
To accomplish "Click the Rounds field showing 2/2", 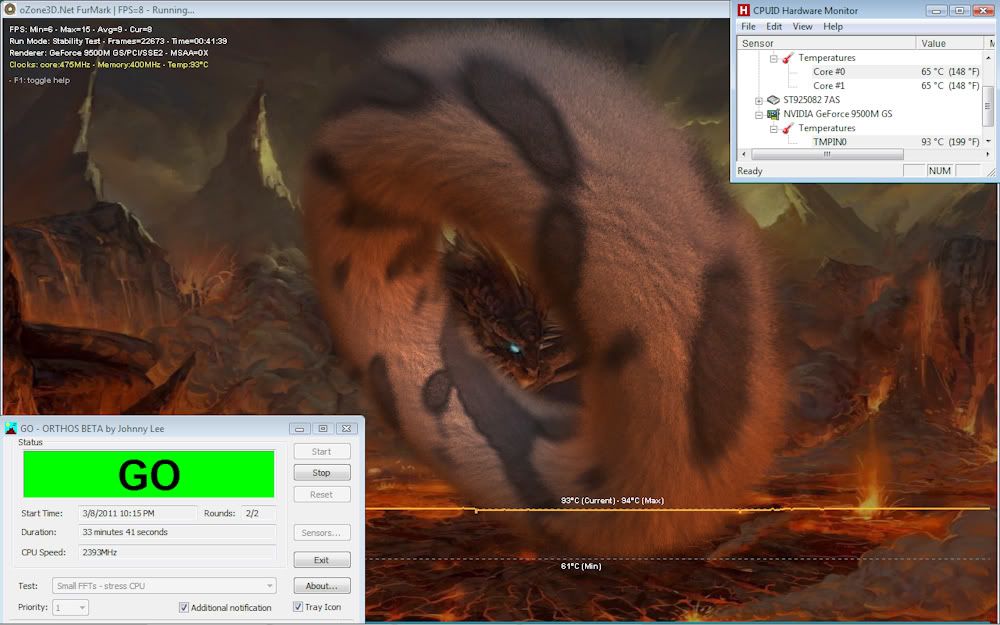I will [259, 513].
